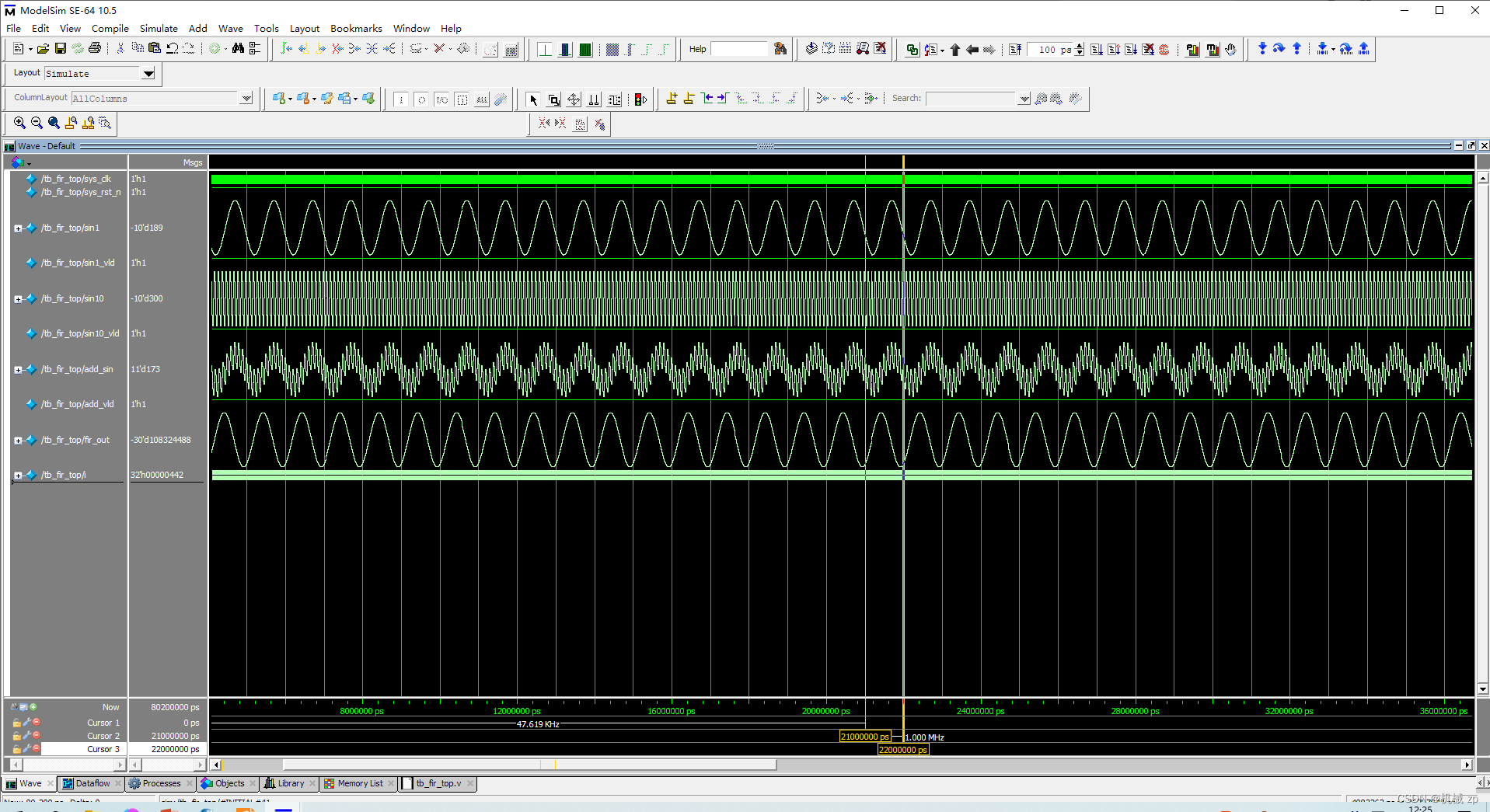Screen dimensions: 1490x812
Task: Click the Step Into blue down arrow
Action: [x=1262, y=49]
